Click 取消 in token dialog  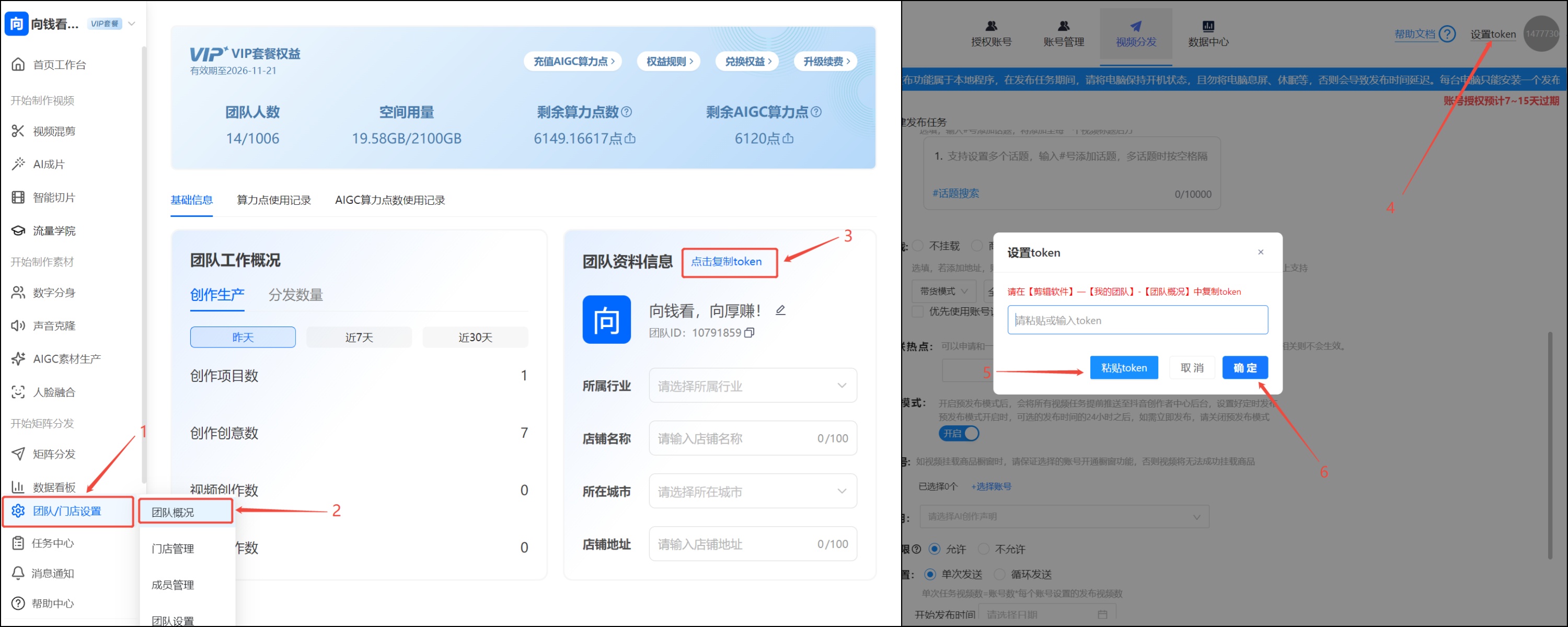[x=1192, y=368]
